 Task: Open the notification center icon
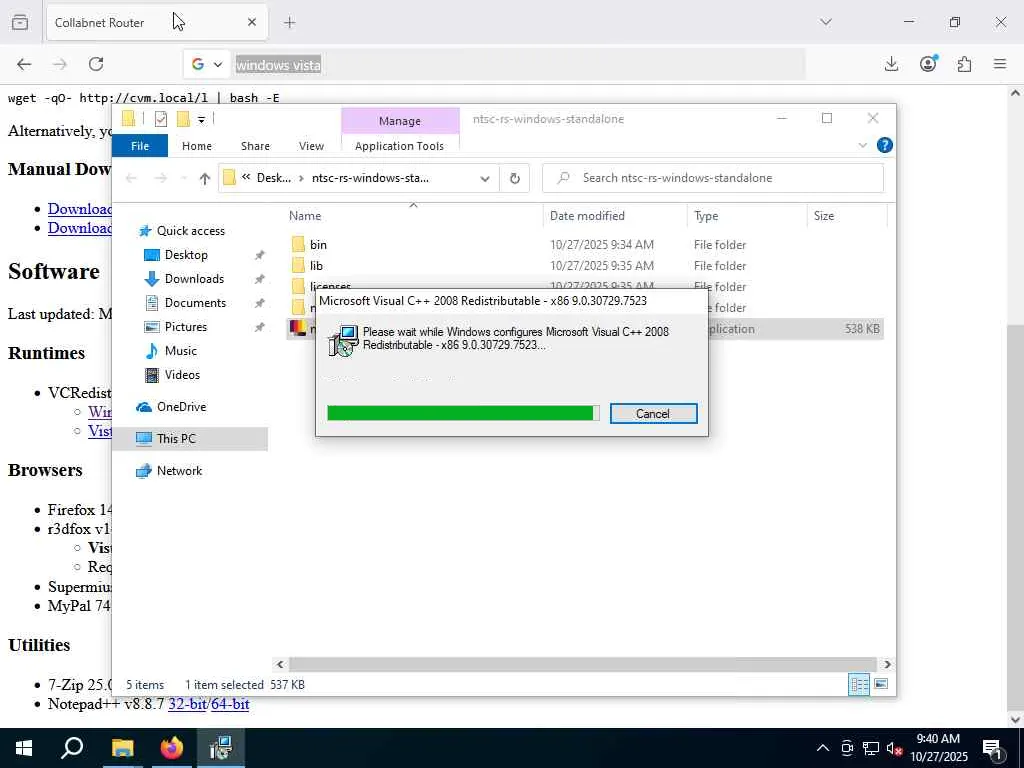pos(993,749)
